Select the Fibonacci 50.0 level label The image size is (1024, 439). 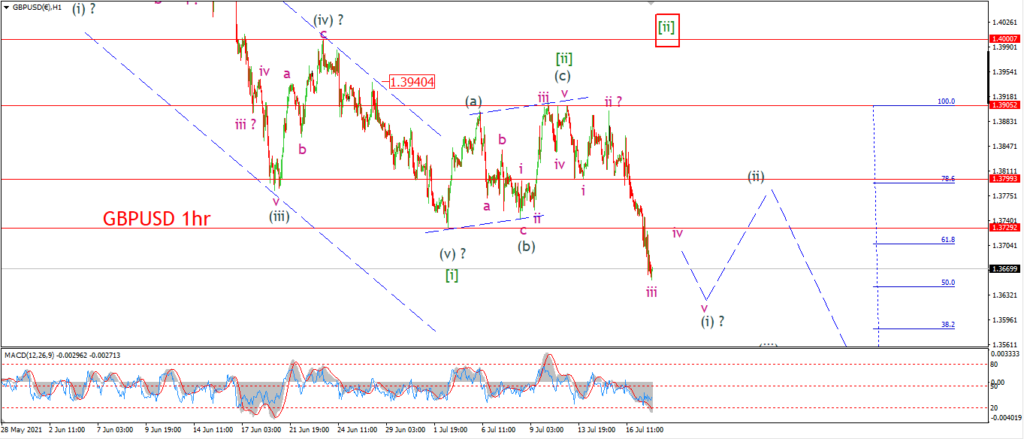tap(948, 282)
